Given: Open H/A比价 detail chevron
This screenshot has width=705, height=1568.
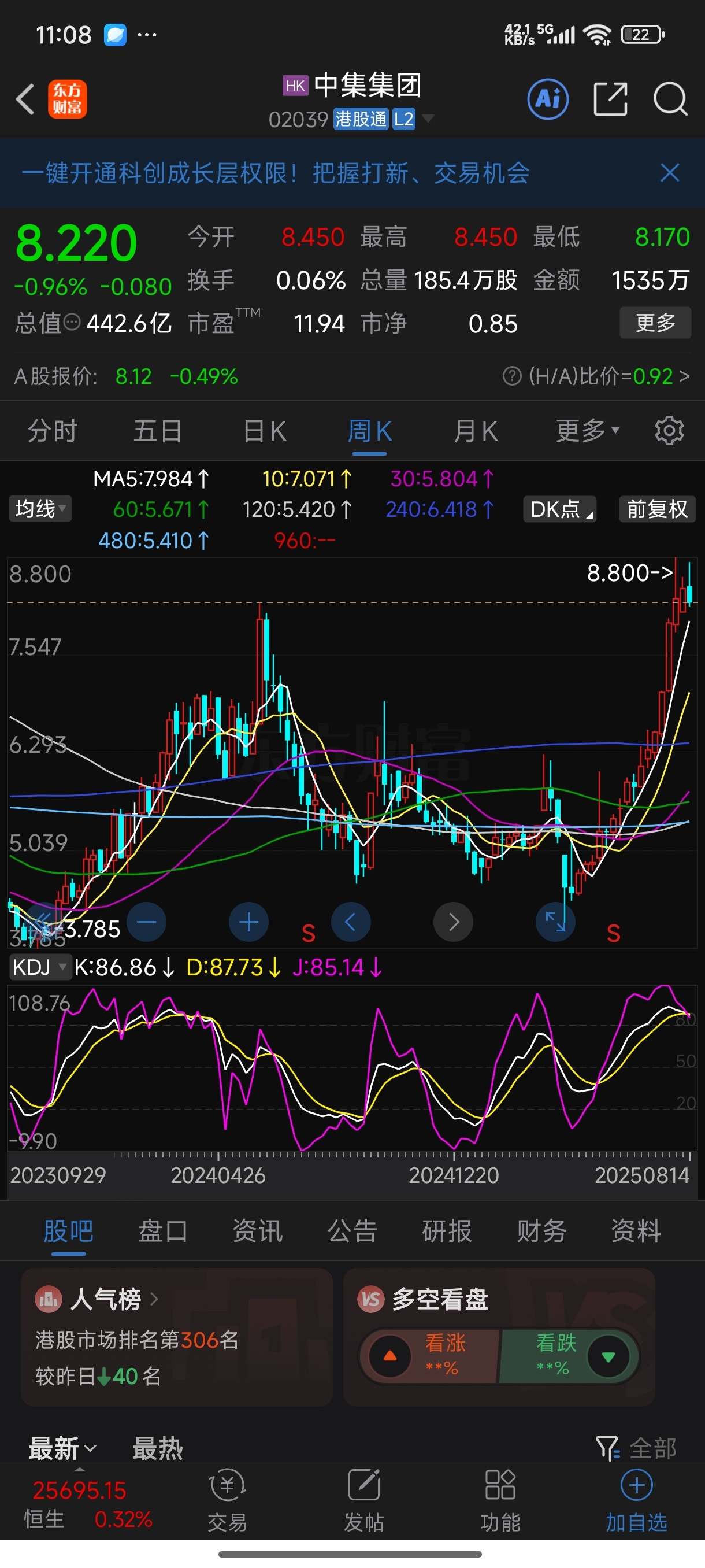Looking at the screenshot, I should click(685, 376).
